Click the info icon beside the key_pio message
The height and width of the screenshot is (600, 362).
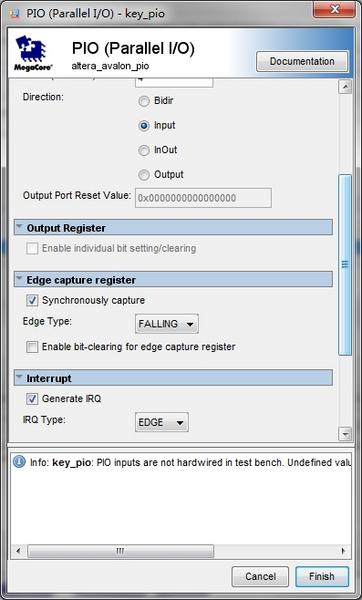19,461
